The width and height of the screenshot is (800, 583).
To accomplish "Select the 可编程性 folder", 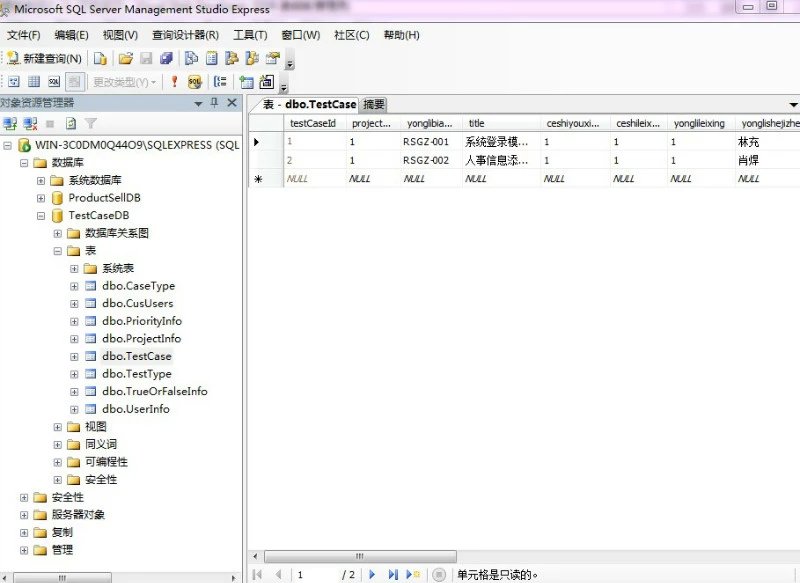I will [x=106, y=462].
